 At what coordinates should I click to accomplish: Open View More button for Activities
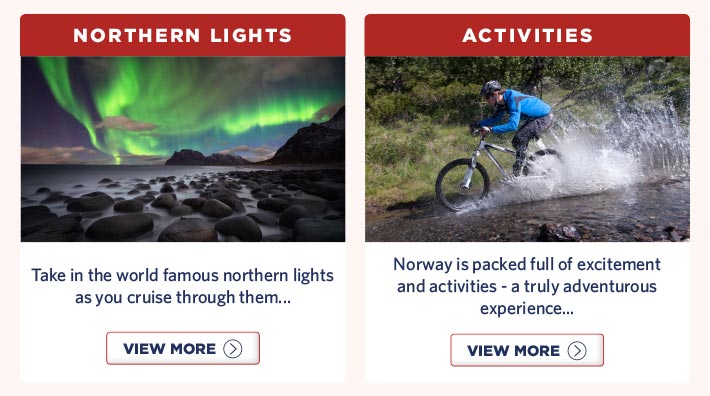tap(527, 350)
